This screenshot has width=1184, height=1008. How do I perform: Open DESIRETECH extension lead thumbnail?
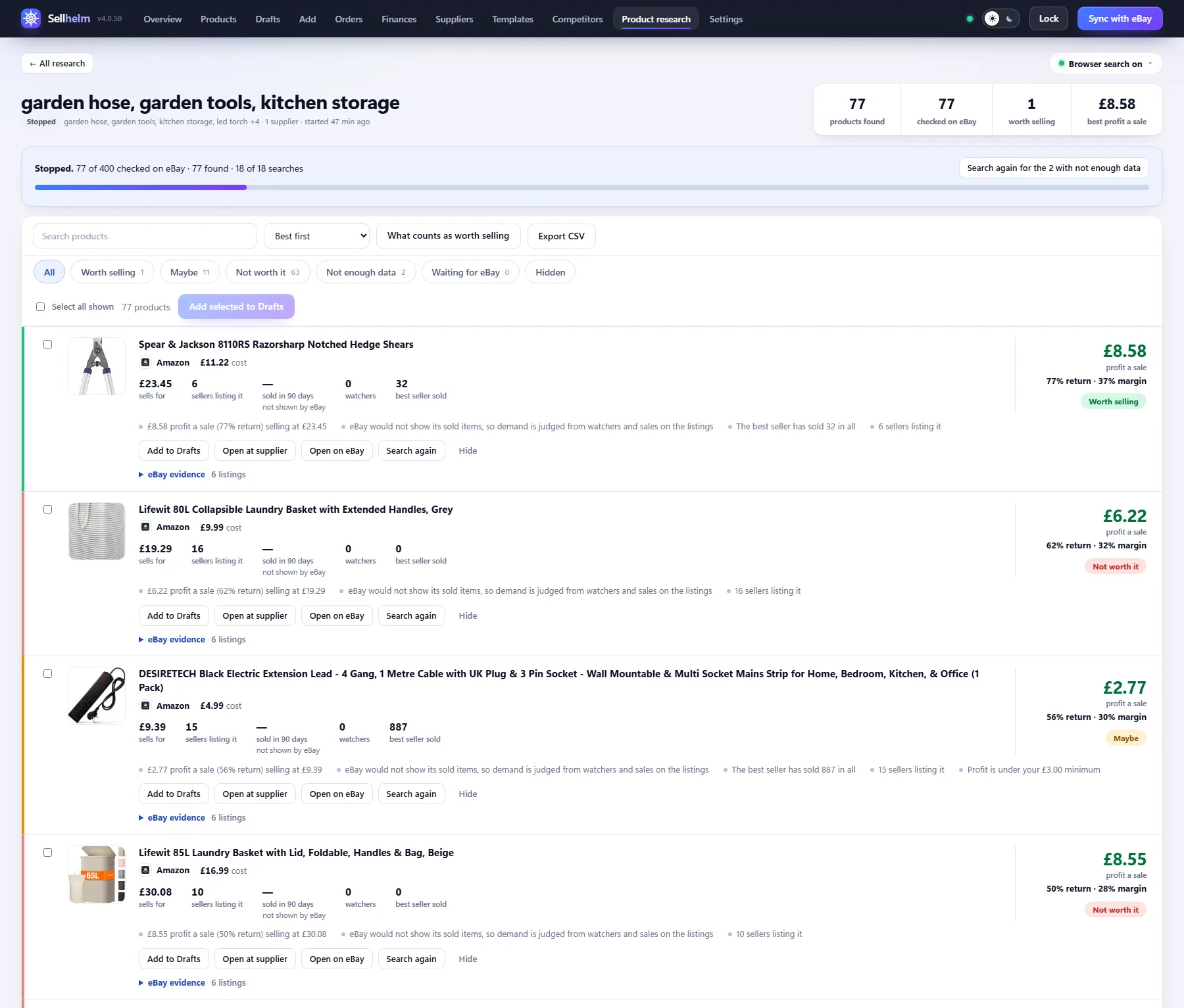pos(97,696)
